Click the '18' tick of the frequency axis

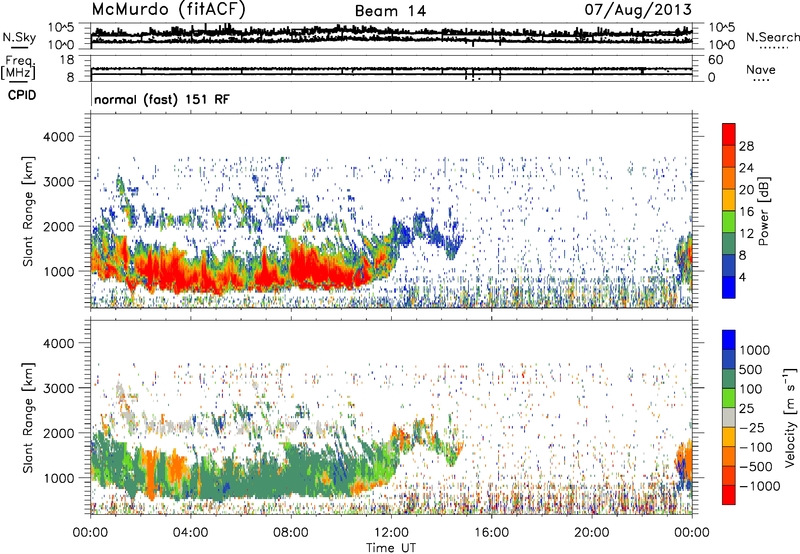pos(67,60)
